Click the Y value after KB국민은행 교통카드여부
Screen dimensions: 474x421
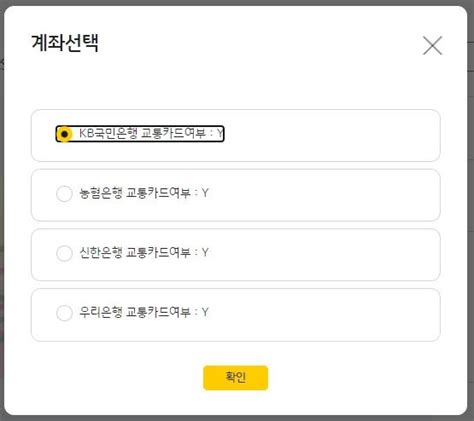[220, 133]
